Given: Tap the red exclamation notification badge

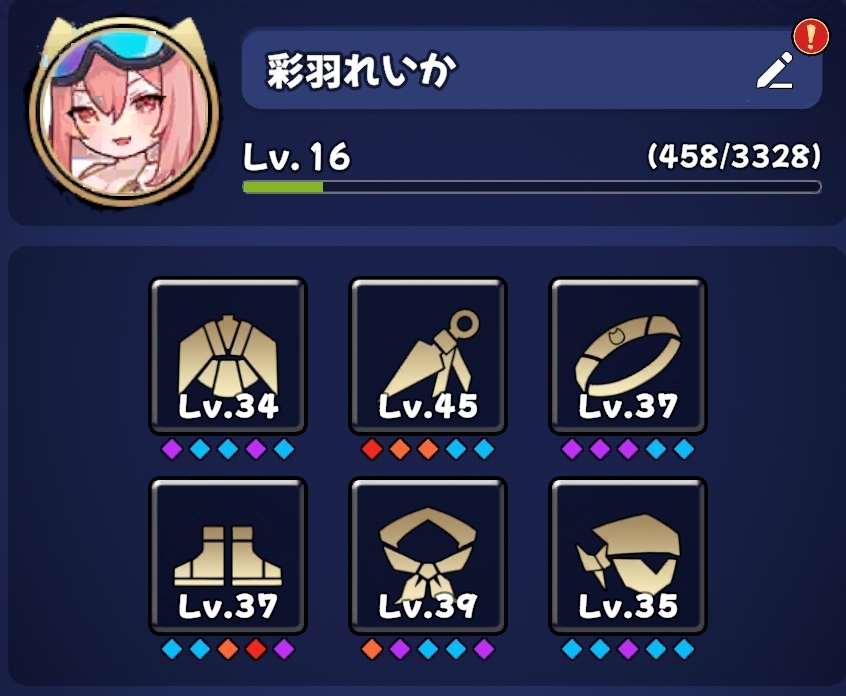Looking at the screenshot, I should 810,36.
